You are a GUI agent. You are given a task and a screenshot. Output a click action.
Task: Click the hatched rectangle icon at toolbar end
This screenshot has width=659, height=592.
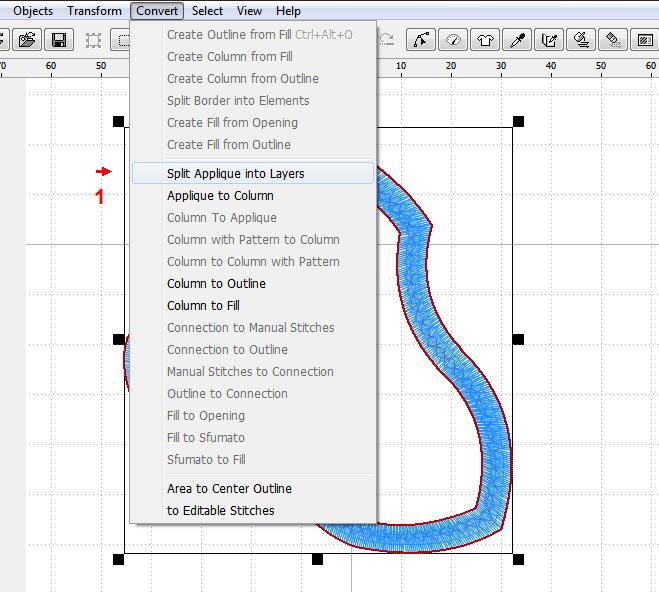click(x=645, y=41)
